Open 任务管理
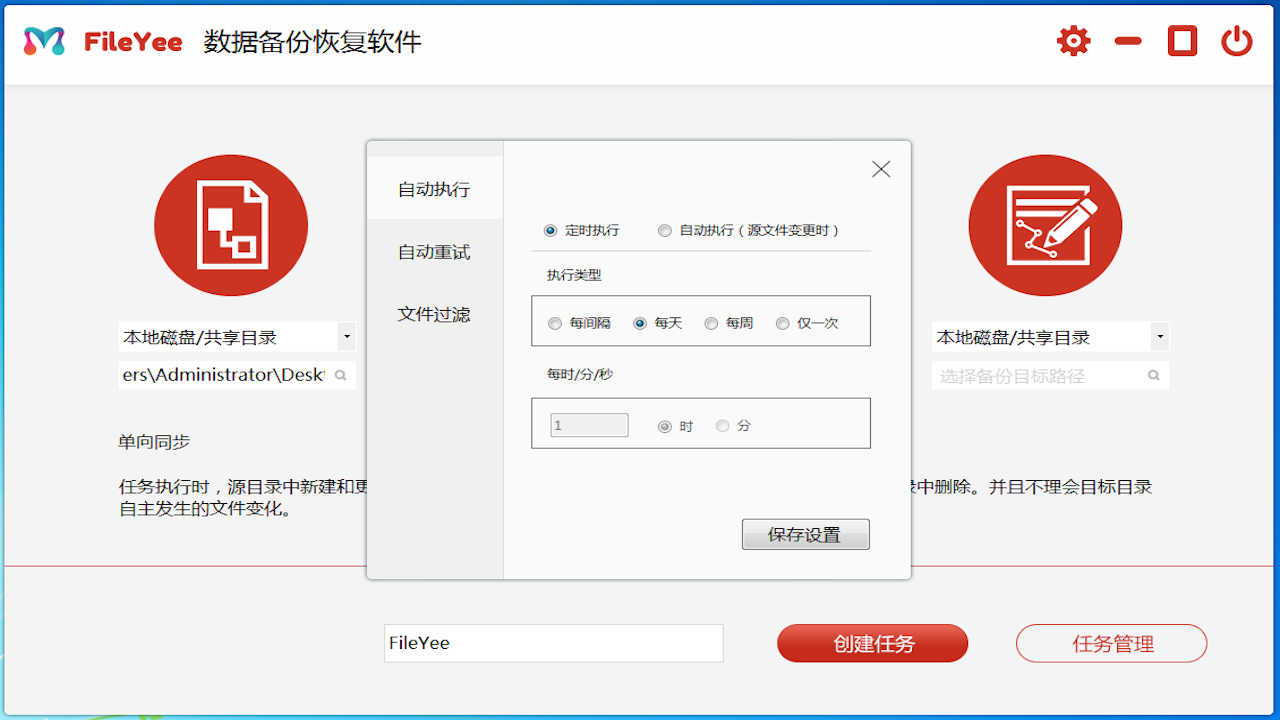 point(1111,643)
